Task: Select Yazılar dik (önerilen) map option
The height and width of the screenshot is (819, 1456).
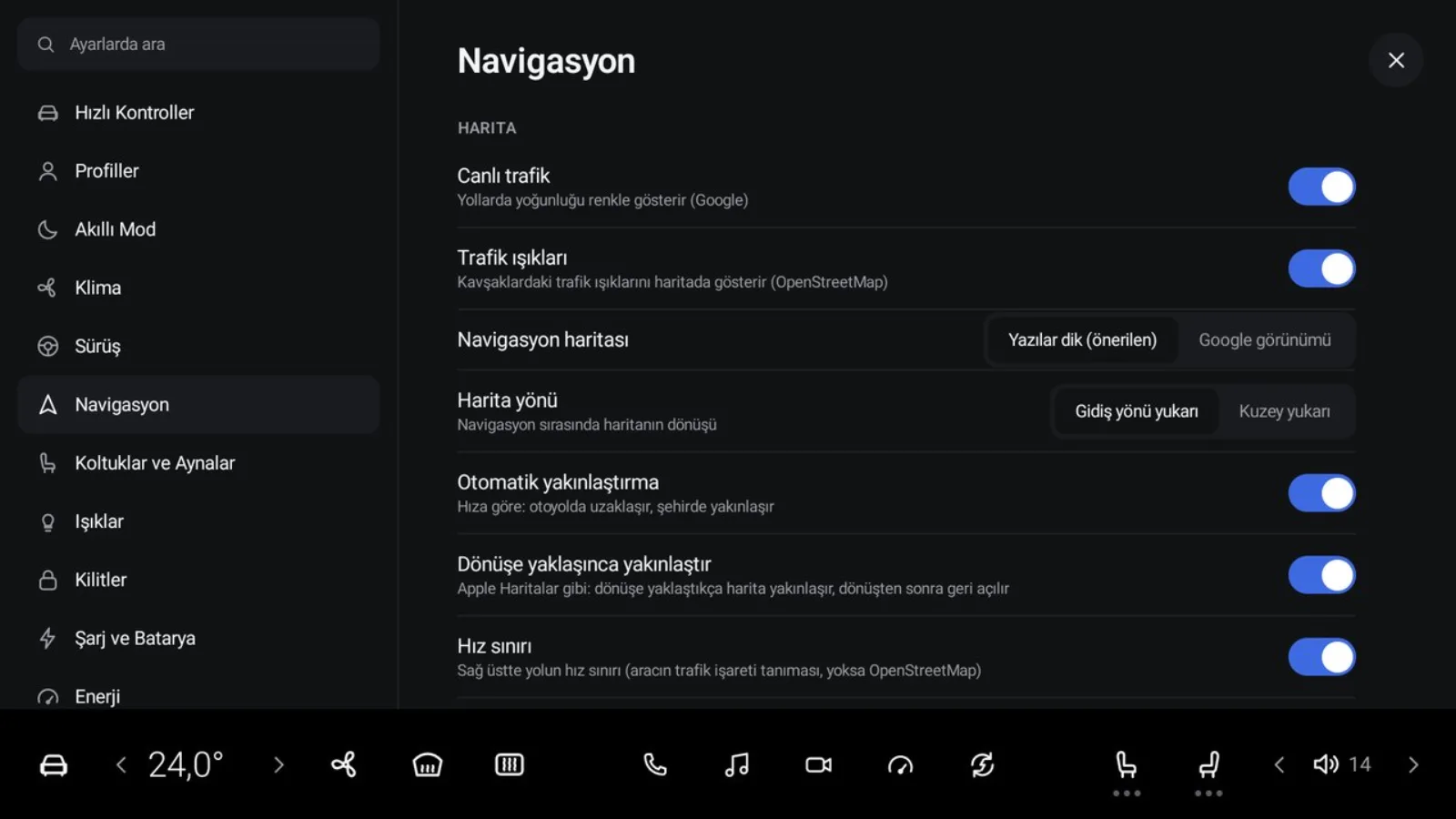Action: pos(1082,339)
